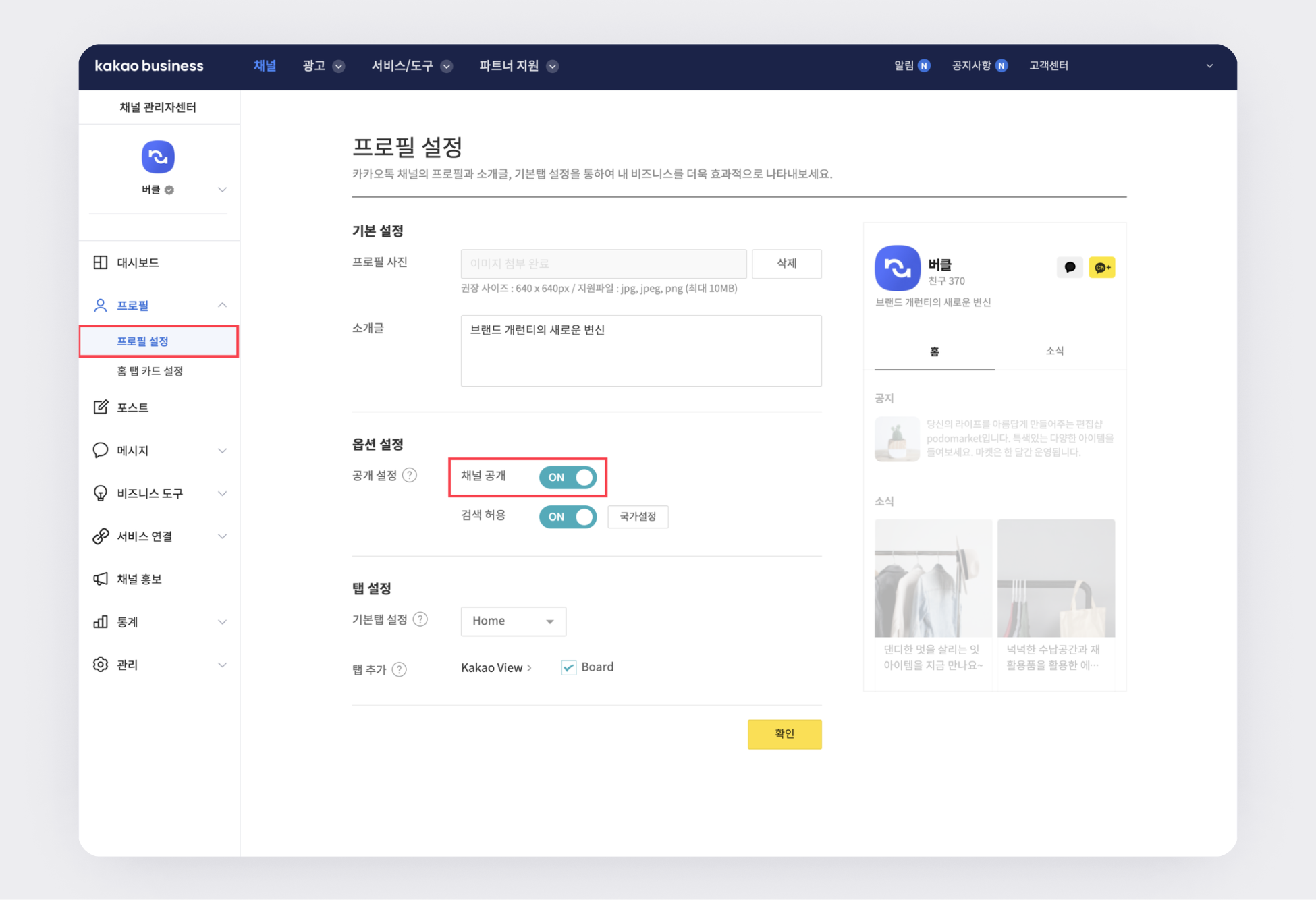Click the message speech bubble icon
1316x900 pixels.
tap(101, 450)
